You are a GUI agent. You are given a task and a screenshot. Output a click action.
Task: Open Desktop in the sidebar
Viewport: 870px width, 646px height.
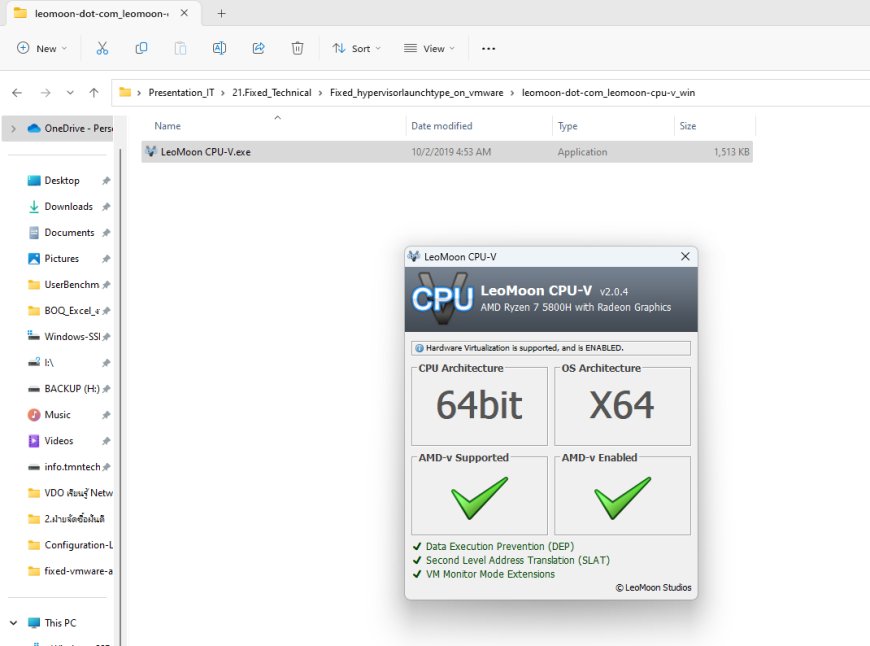62,180
